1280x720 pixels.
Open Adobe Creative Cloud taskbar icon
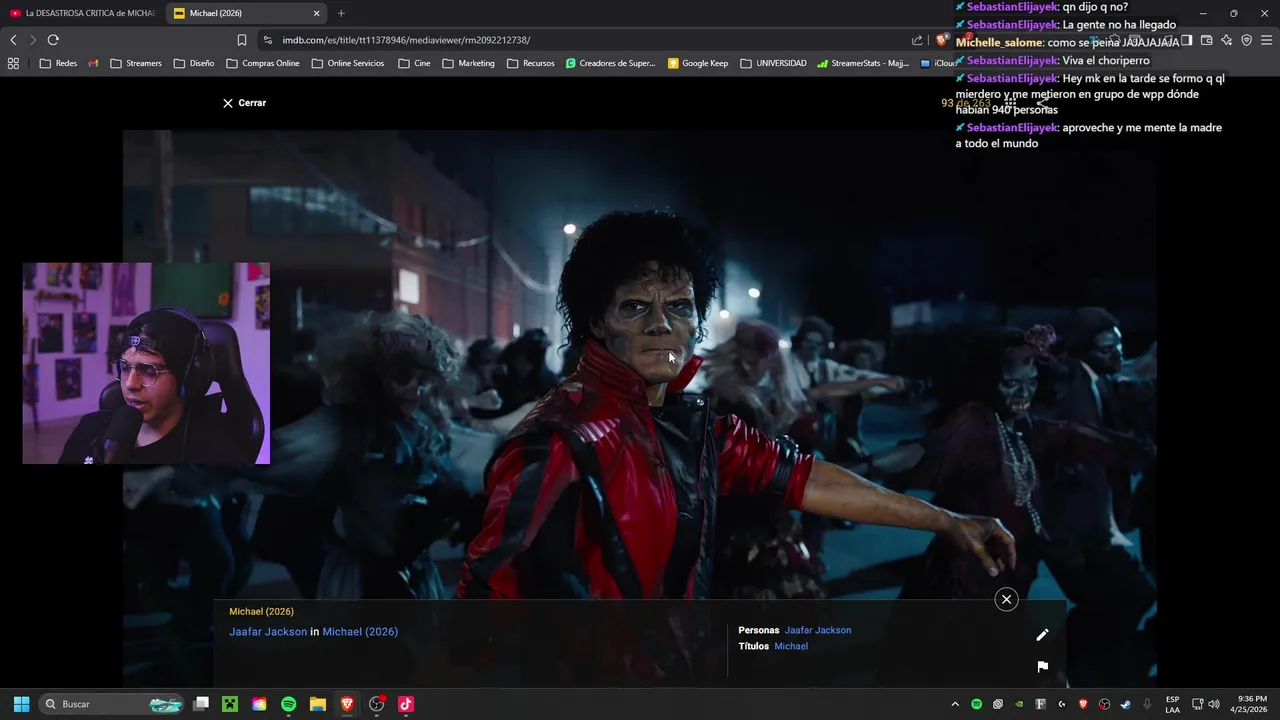[259, 704]
